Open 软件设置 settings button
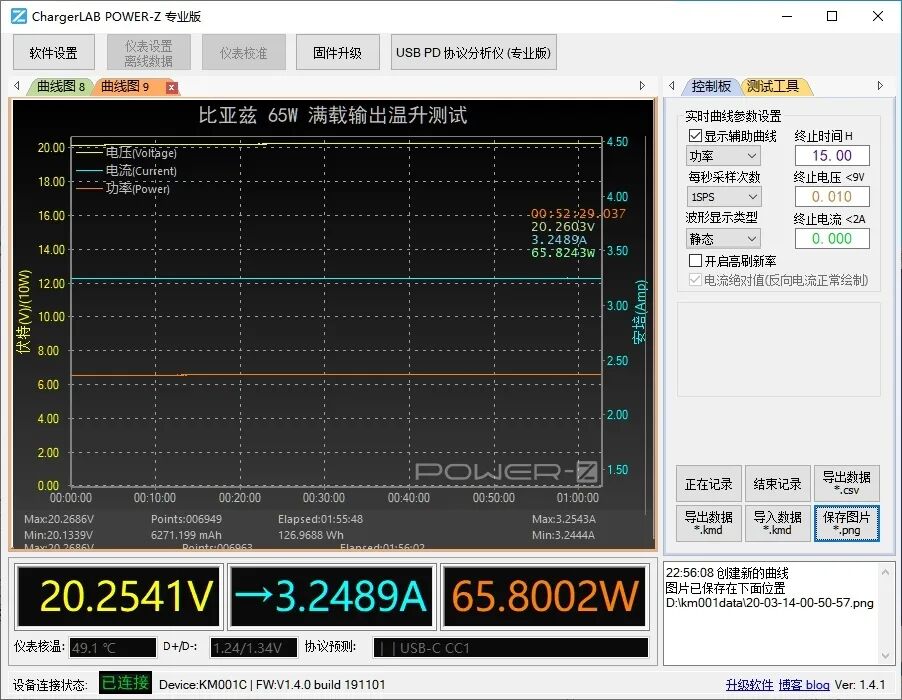This screenshot has width=902, height=700. (x=53, y=53)
